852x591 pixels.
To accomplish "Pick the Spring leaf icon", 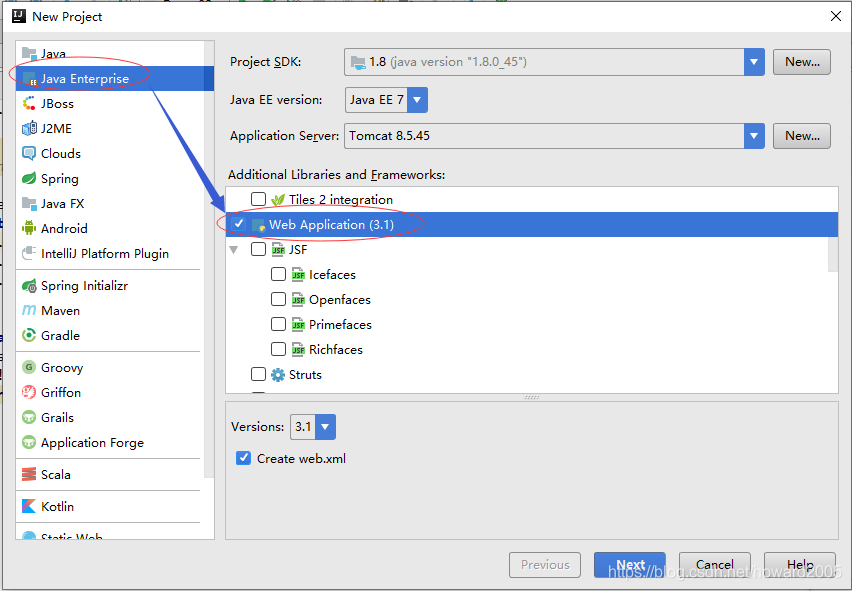I will tap(29, 178).
